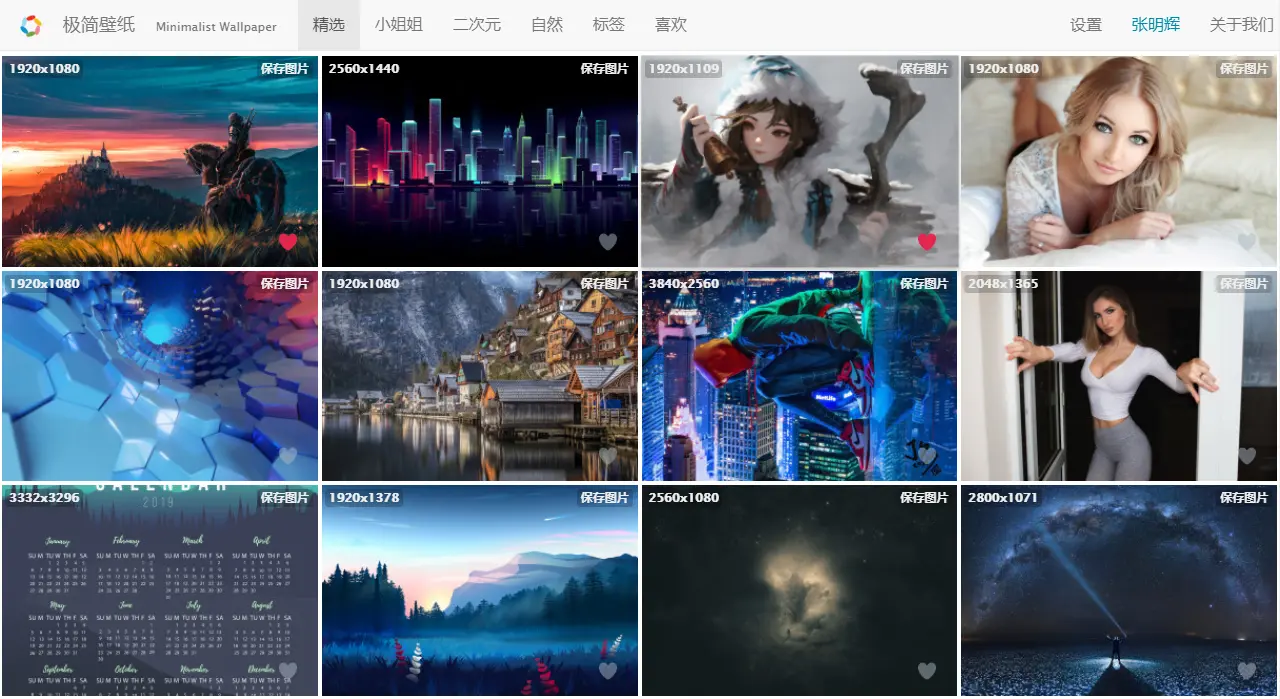Viewport: 1280px width, 699px height.
Task: Switch to the 小姐姐 tab
Action: (x=399, y=25)
